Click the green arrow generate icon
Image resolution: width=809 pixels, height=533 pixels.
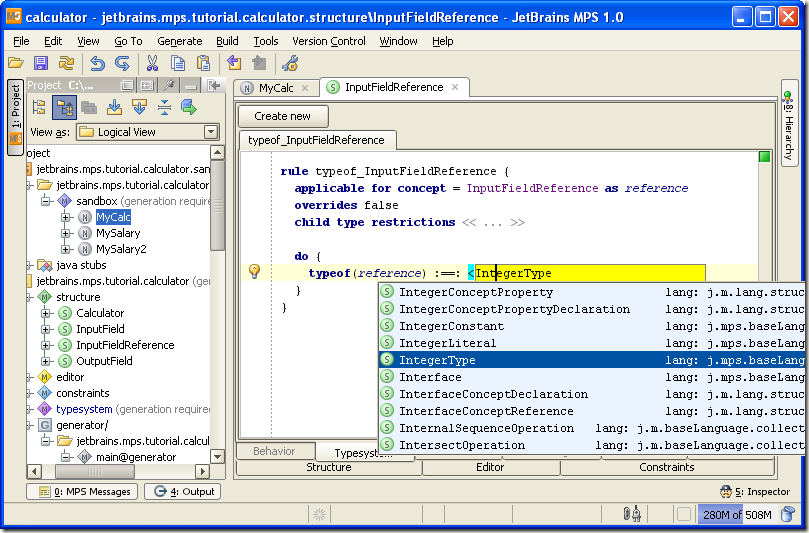point(189,107)
